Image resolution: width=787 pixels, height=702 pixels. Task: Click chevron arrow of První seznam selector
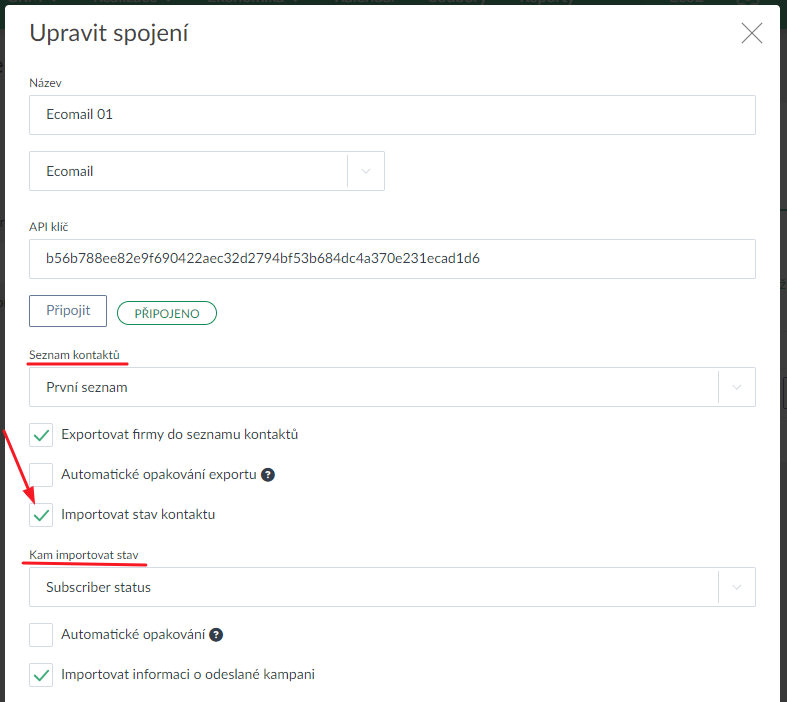[x=737, y=387]
